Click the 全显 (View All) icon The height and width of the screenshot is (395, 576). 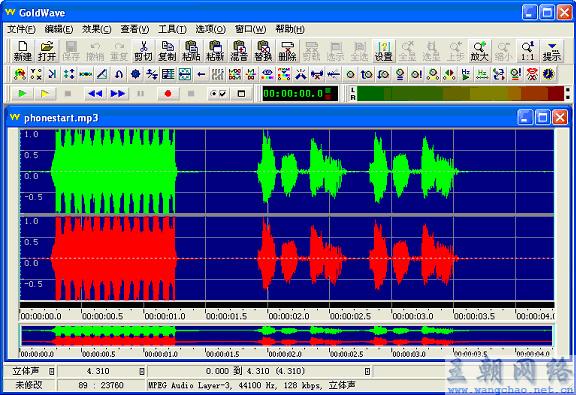point(407,51)
